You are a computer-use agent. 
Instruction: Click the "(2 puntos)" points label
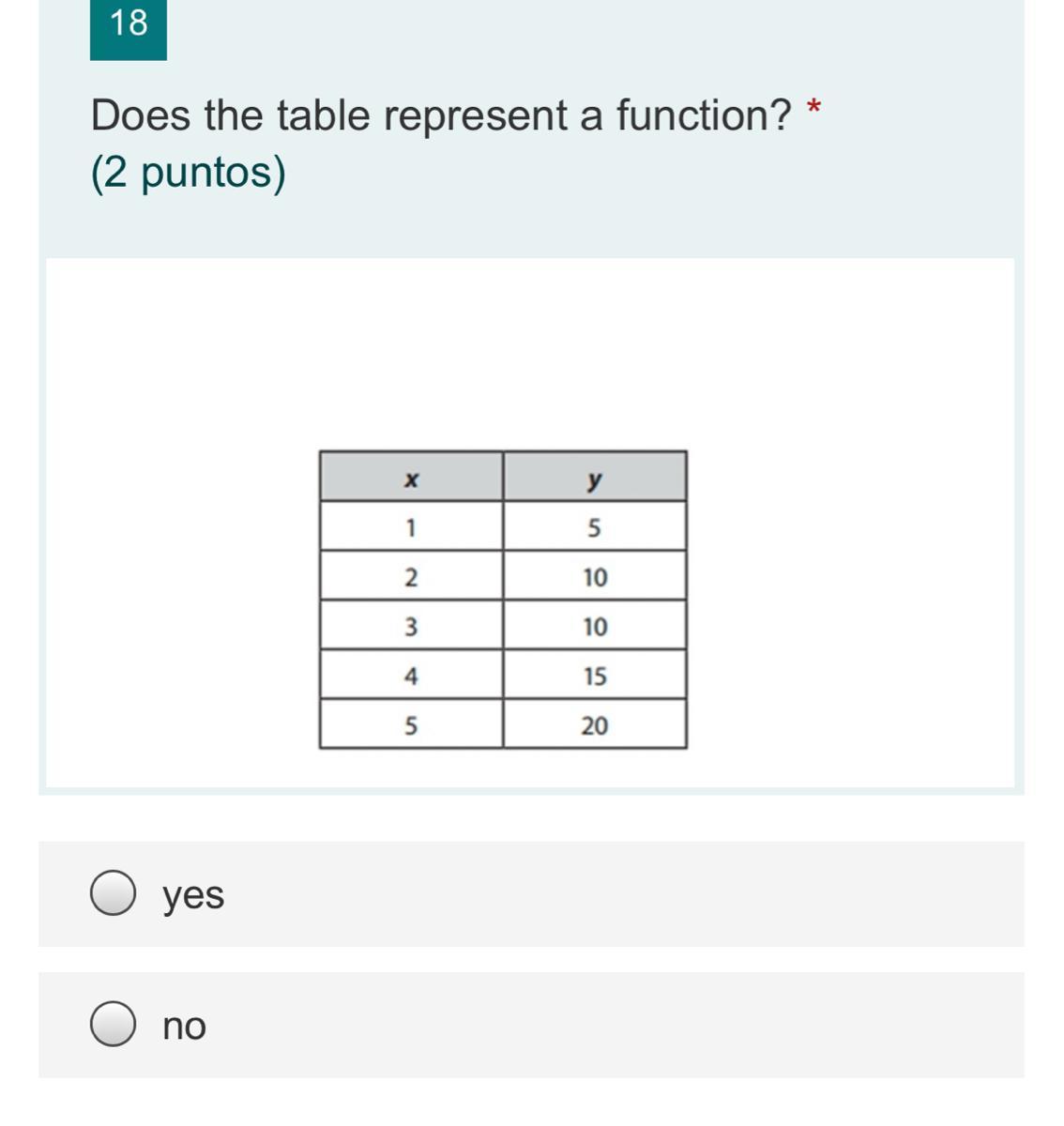(x=189, y=172)
